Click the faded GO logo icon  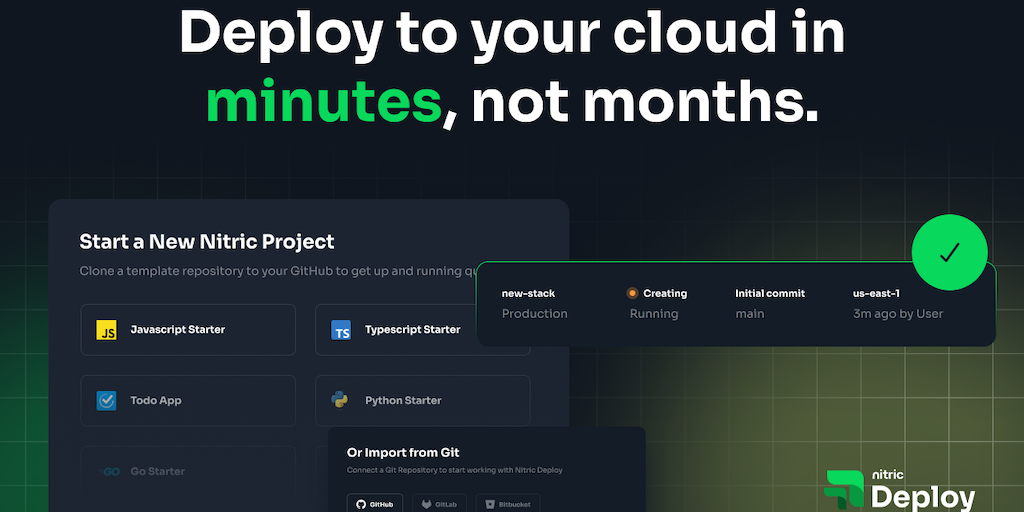coord(108,472)
